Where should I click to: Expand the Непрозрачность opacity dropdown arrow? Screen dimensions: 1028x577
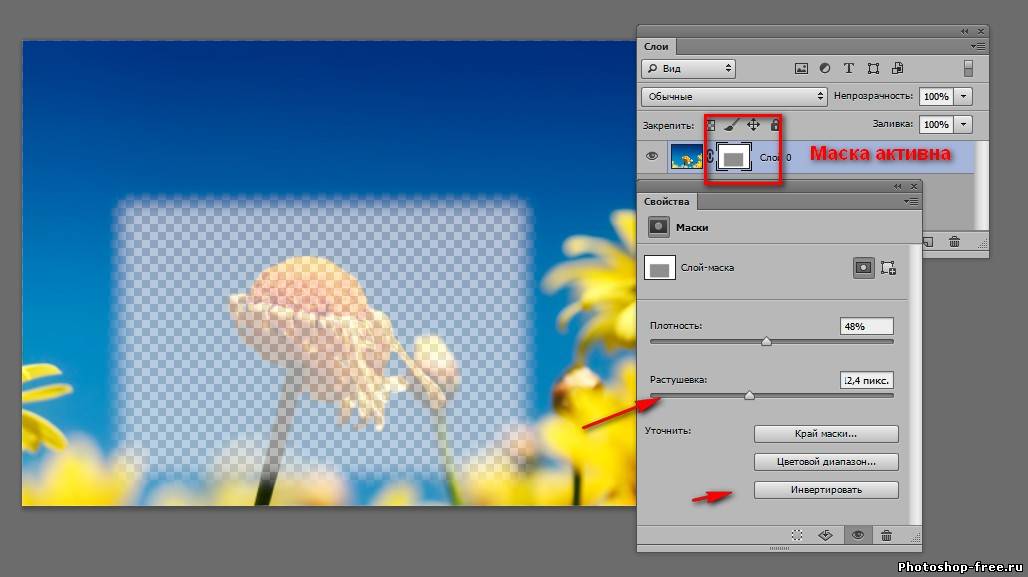[x=964, y=97]
